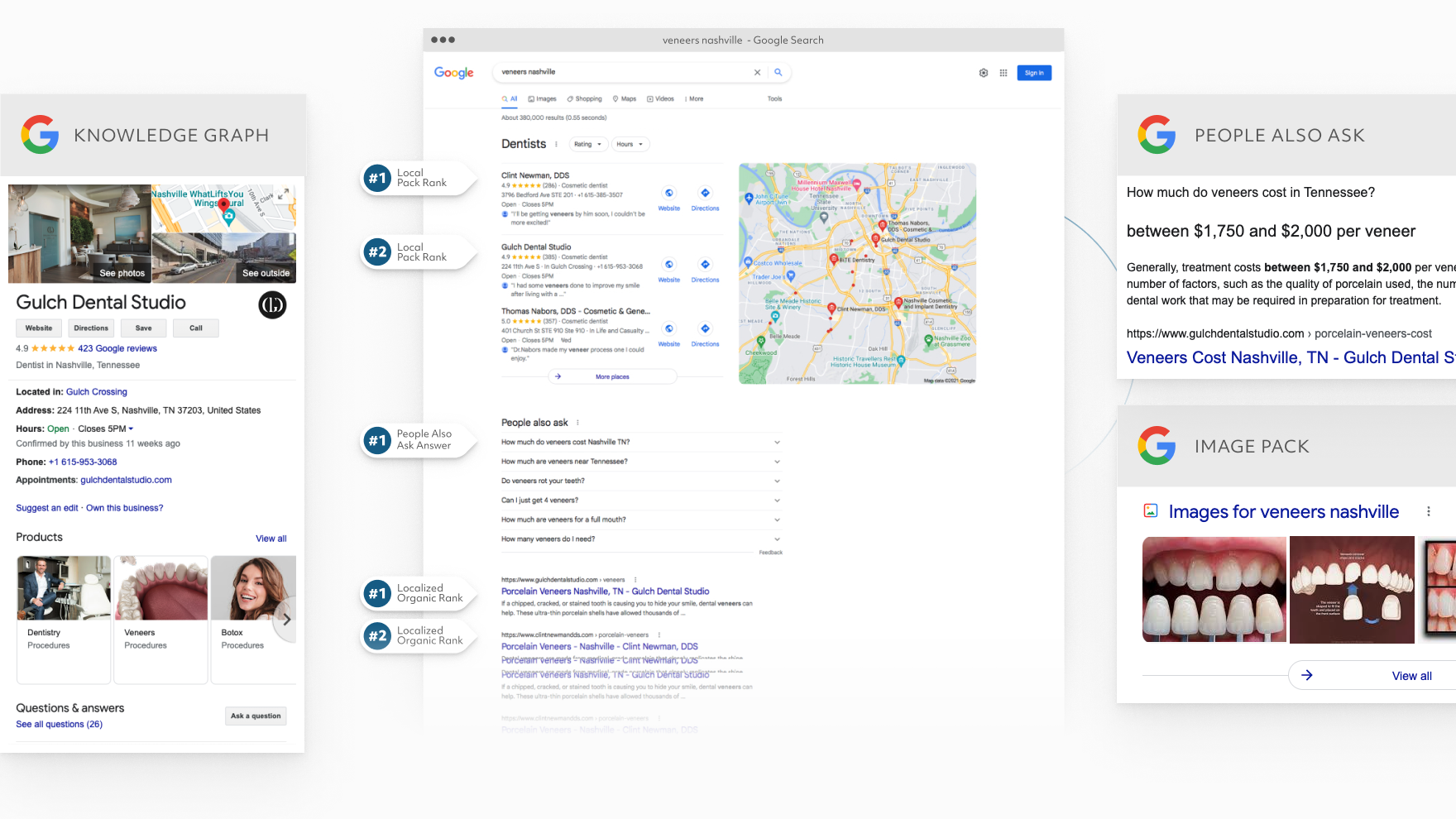The width and height of the screenshot is (1456, 819).
Task: Click the Tools option
Action: (x=774, y=98)
